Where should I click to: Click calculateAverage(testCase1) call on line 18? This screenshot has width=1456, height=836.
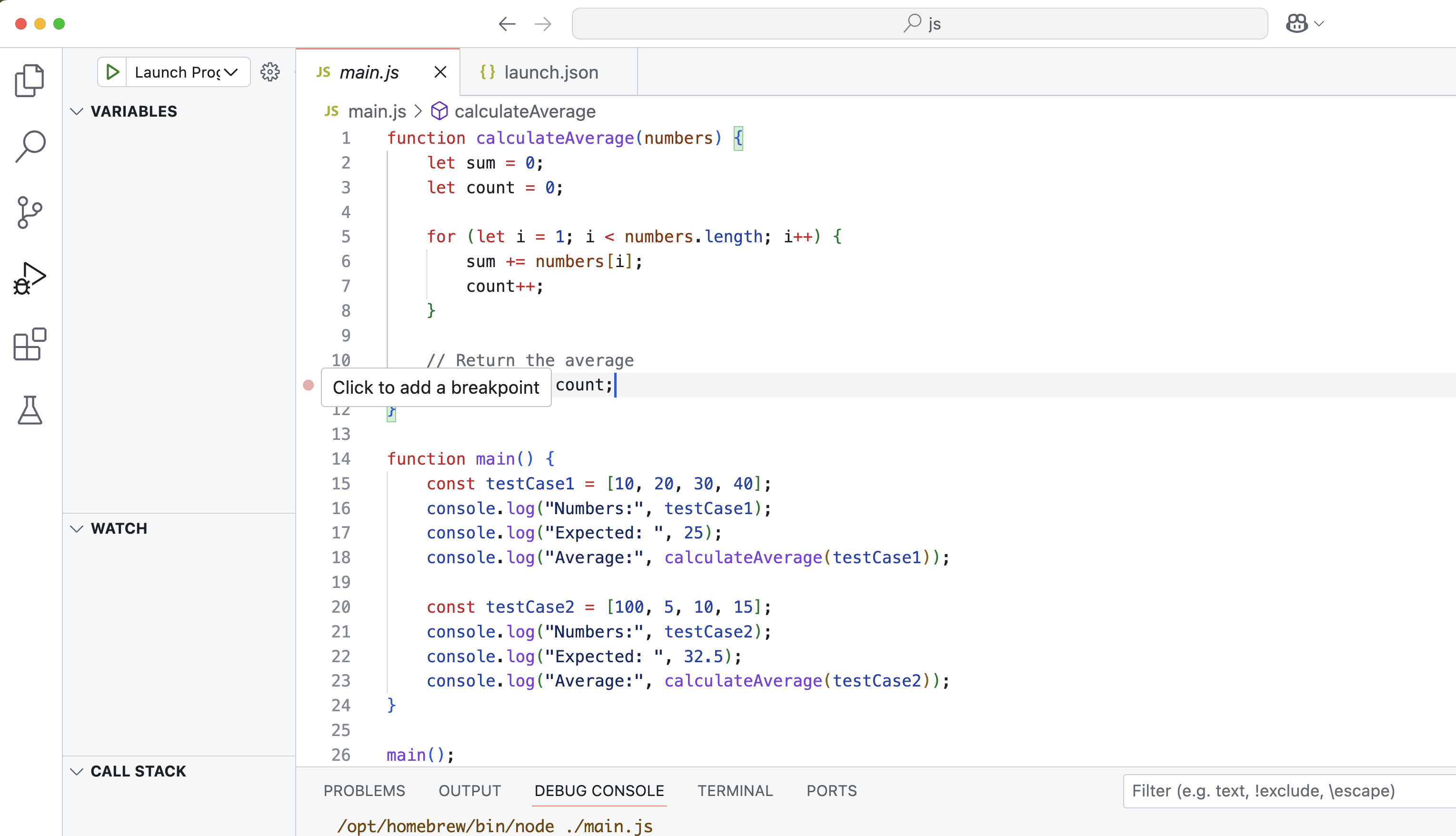797,557
